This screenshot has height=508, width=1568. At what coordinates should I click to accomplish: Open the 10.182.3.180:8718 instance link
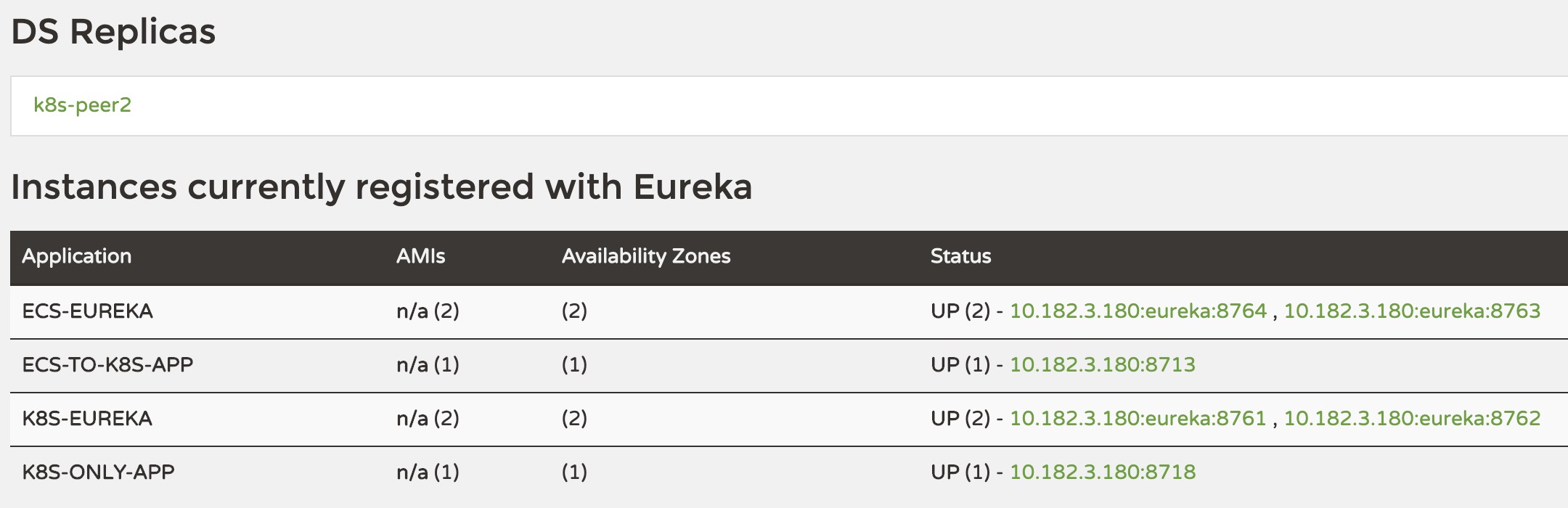tap(1102, 472)
